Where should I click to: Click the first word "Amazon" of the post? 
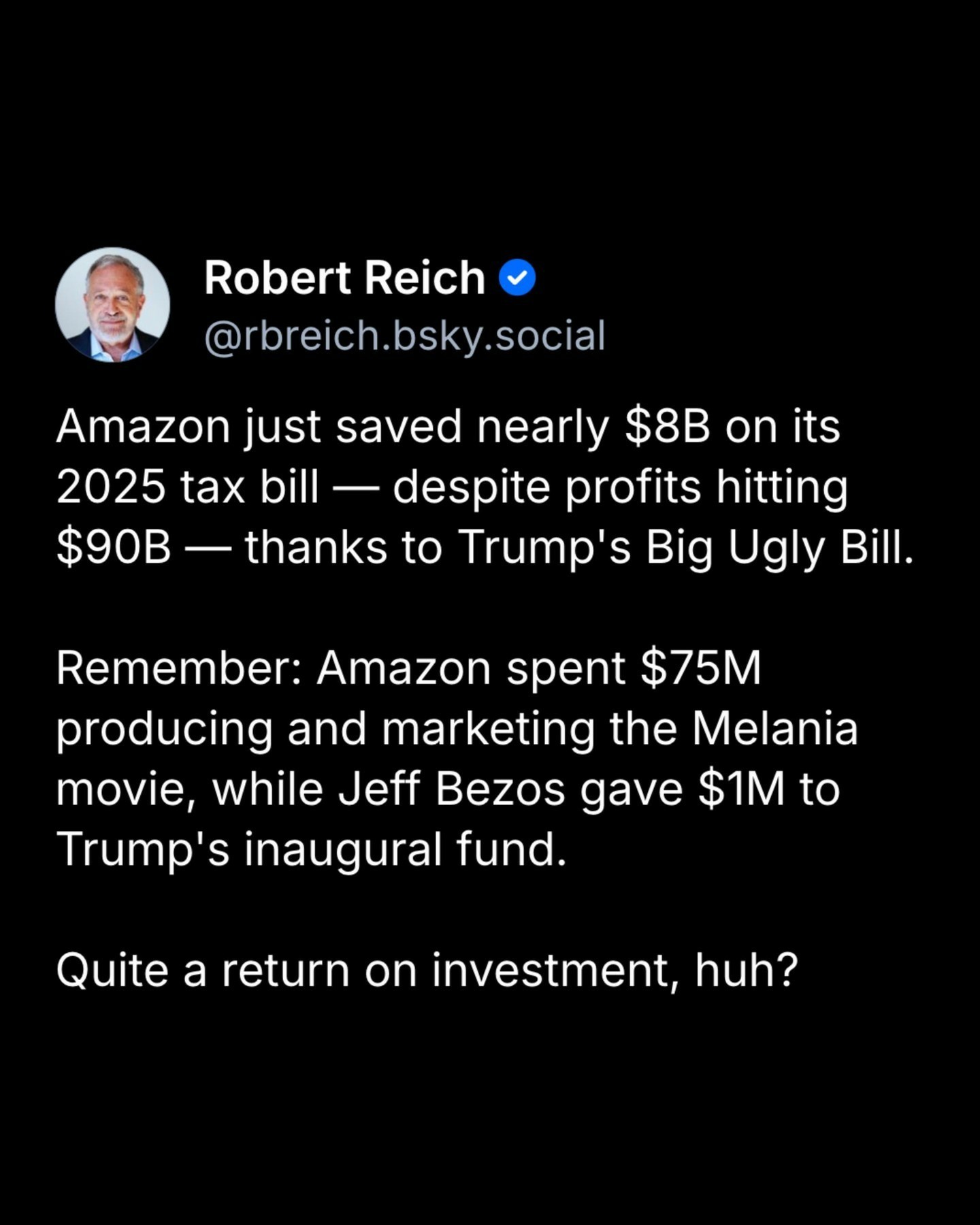tap(143, 427)
